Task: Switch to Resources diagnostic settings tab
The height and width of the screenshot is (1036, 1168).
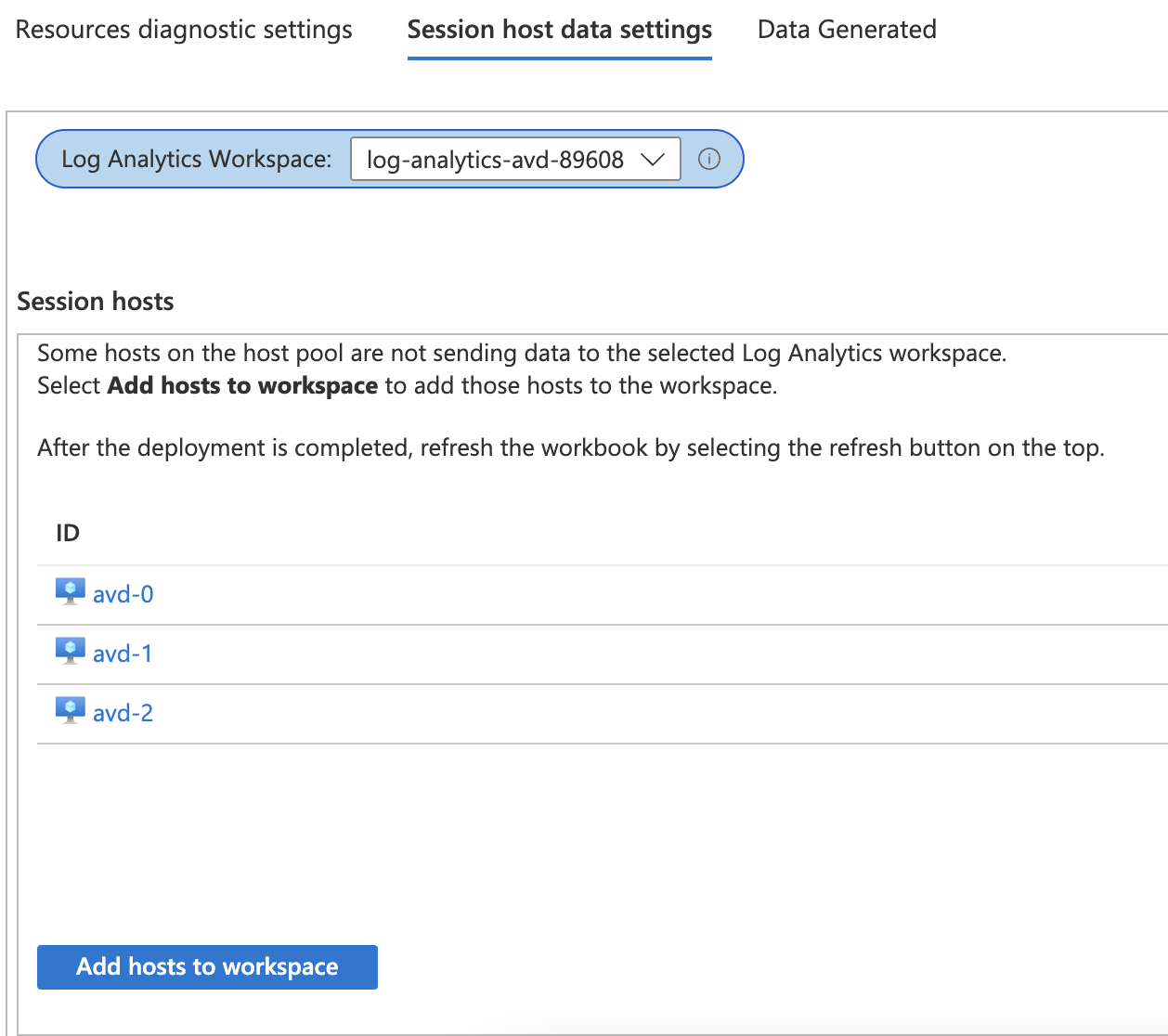Action: [184, 30]
